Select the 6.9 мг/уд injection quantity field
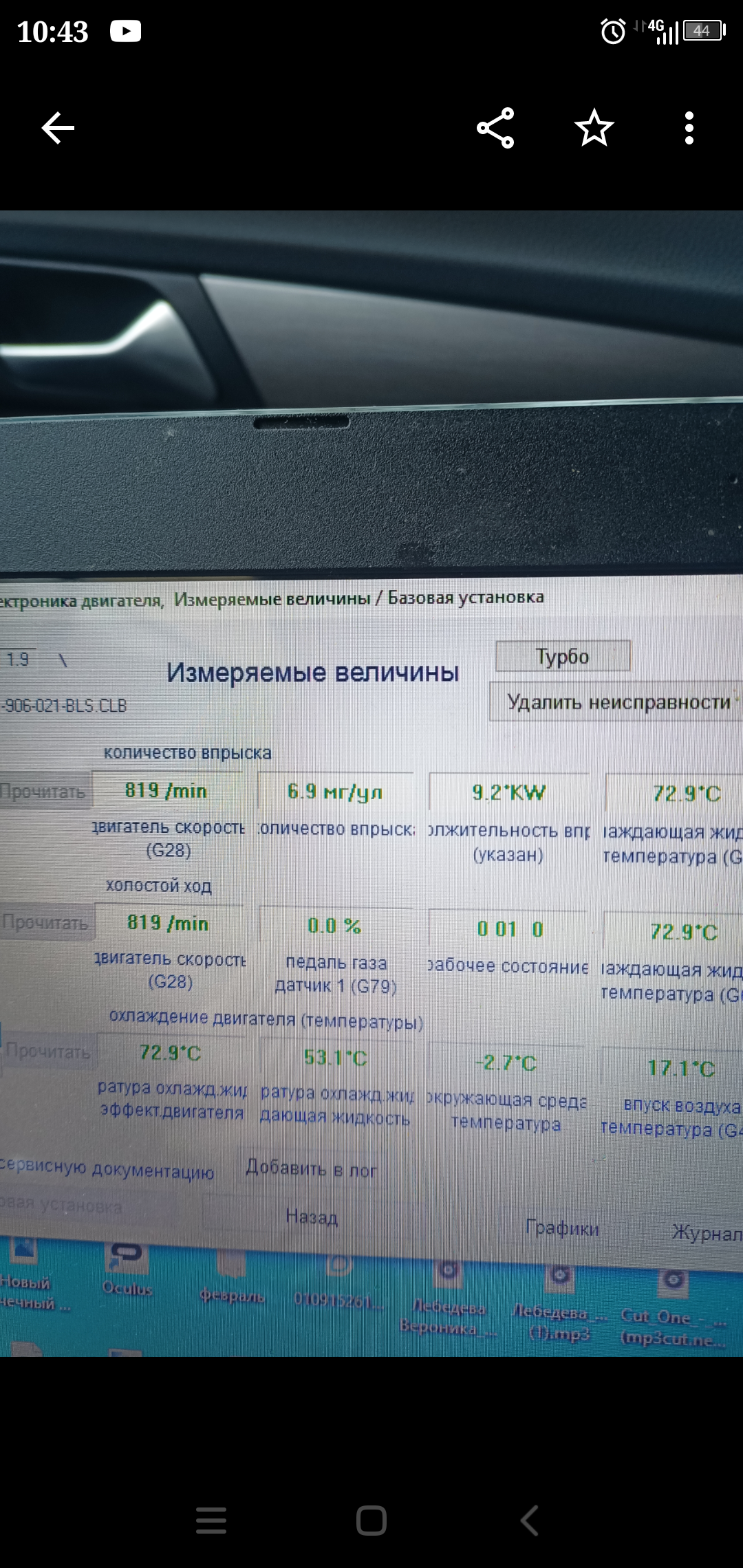Screen dimensions: 743x1568 point(335,792)
